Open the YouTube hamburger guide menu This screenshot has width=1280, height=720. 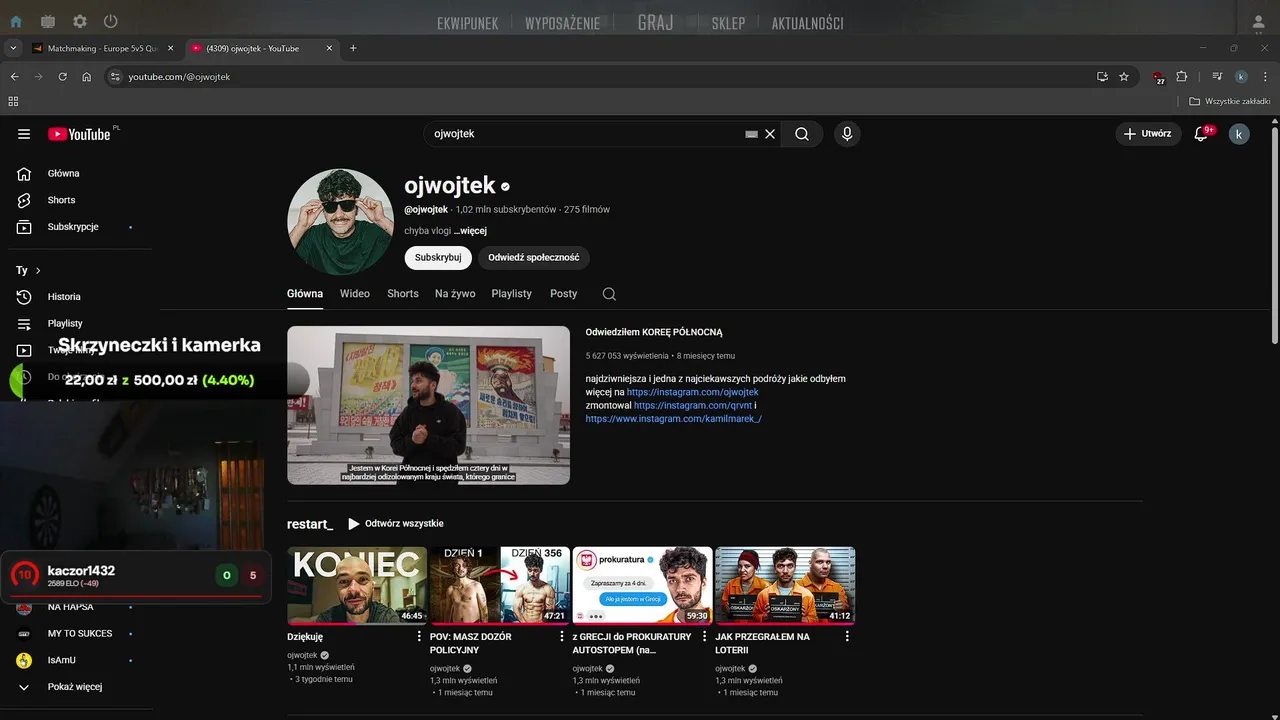tap(24, 134)
